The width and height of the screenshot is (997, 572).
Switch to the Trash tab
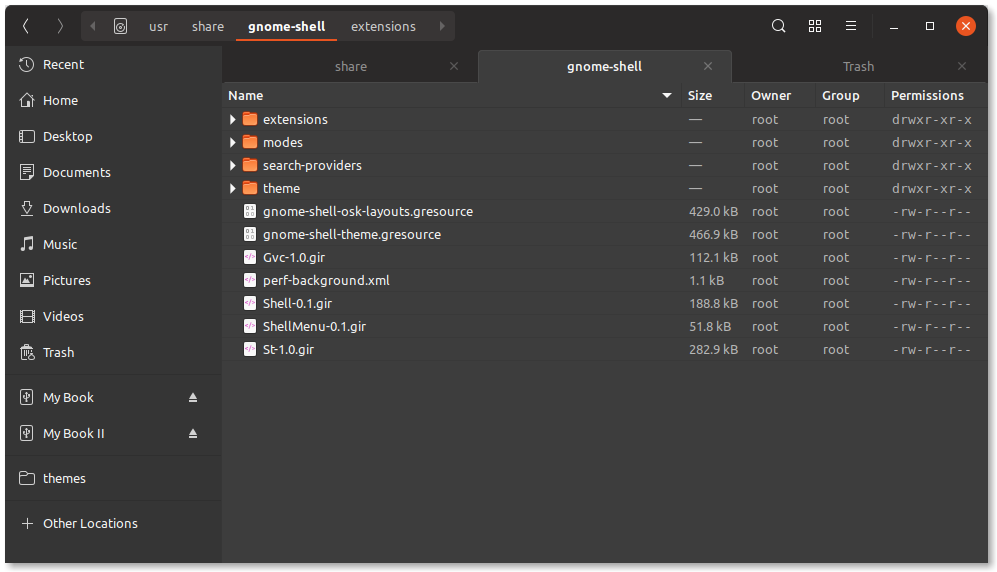[x=858, y=67]
